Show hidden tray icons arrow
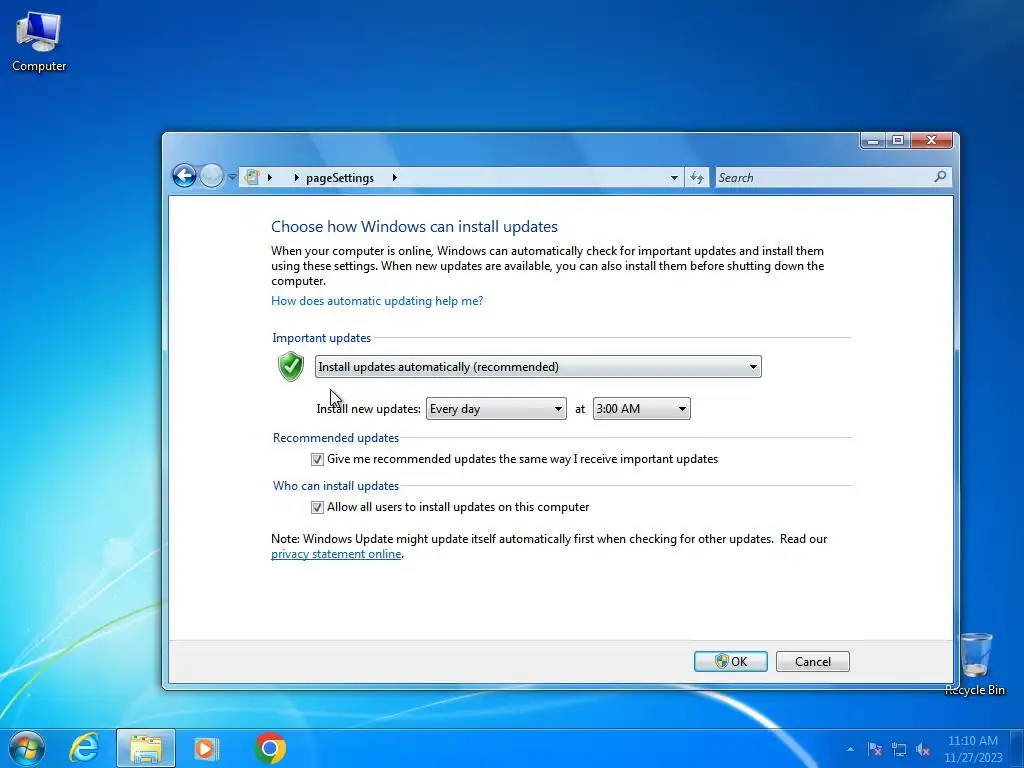This screenshot has width=1024, height=768. pyautogui.click(x=850, y=749)
